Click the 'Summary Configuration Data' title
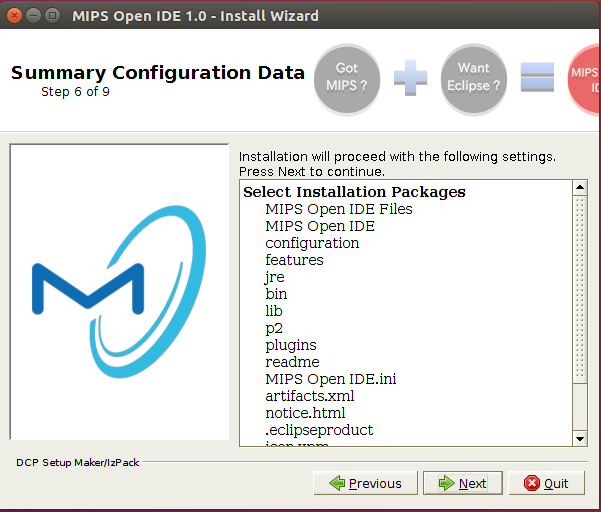This screenshot has height=512, width=601. click(158, 73)
